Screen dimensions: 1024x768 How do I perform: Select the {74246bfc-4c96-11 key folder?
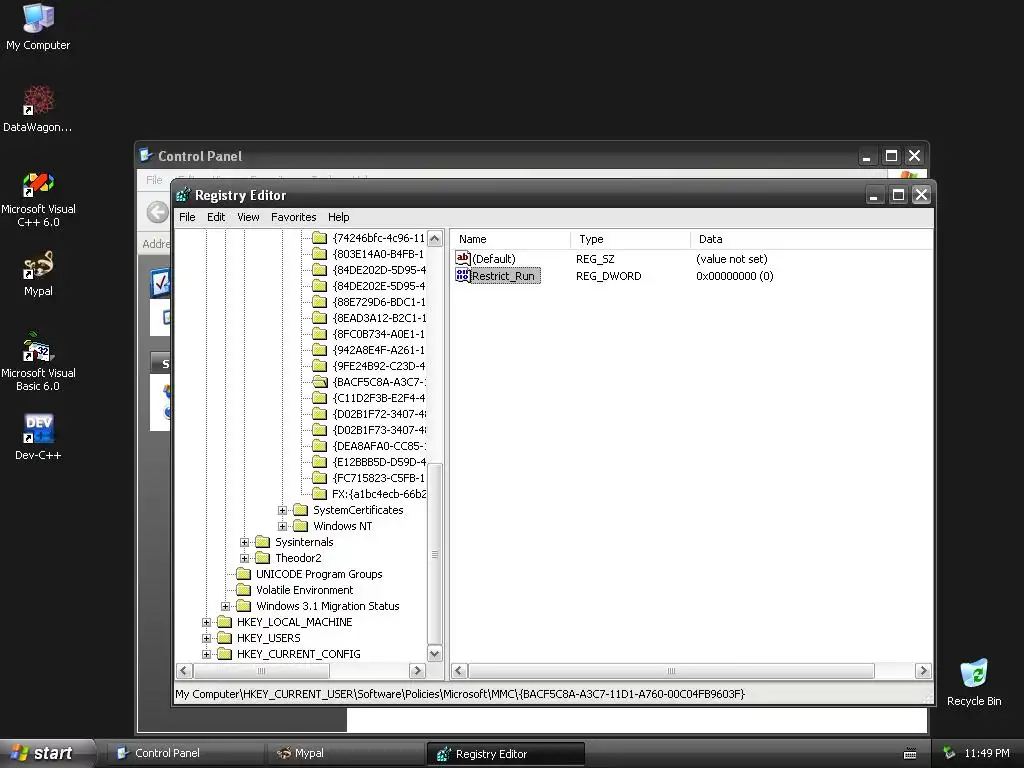(x=319, y=238)
